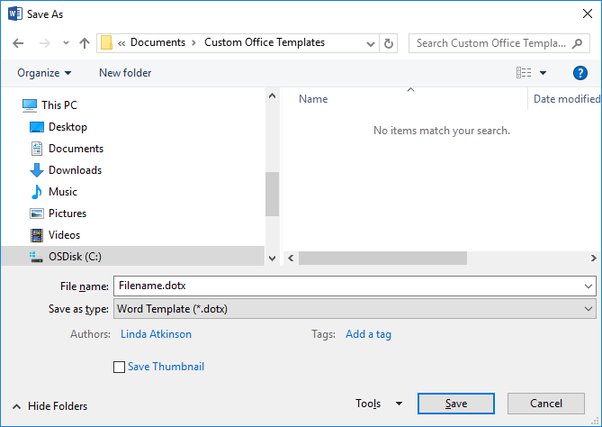Screen dimensions: 602x427
Task: Open the view options dropdown arrow
Action: [543, 73]
